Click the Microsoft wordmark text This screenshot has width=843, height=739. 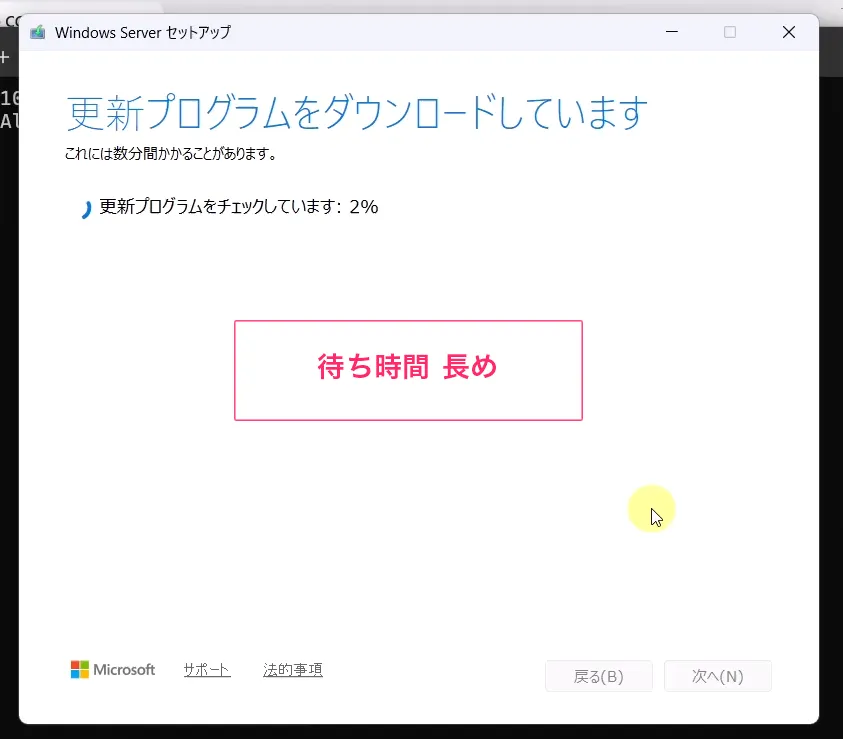[x=124, y=670]
